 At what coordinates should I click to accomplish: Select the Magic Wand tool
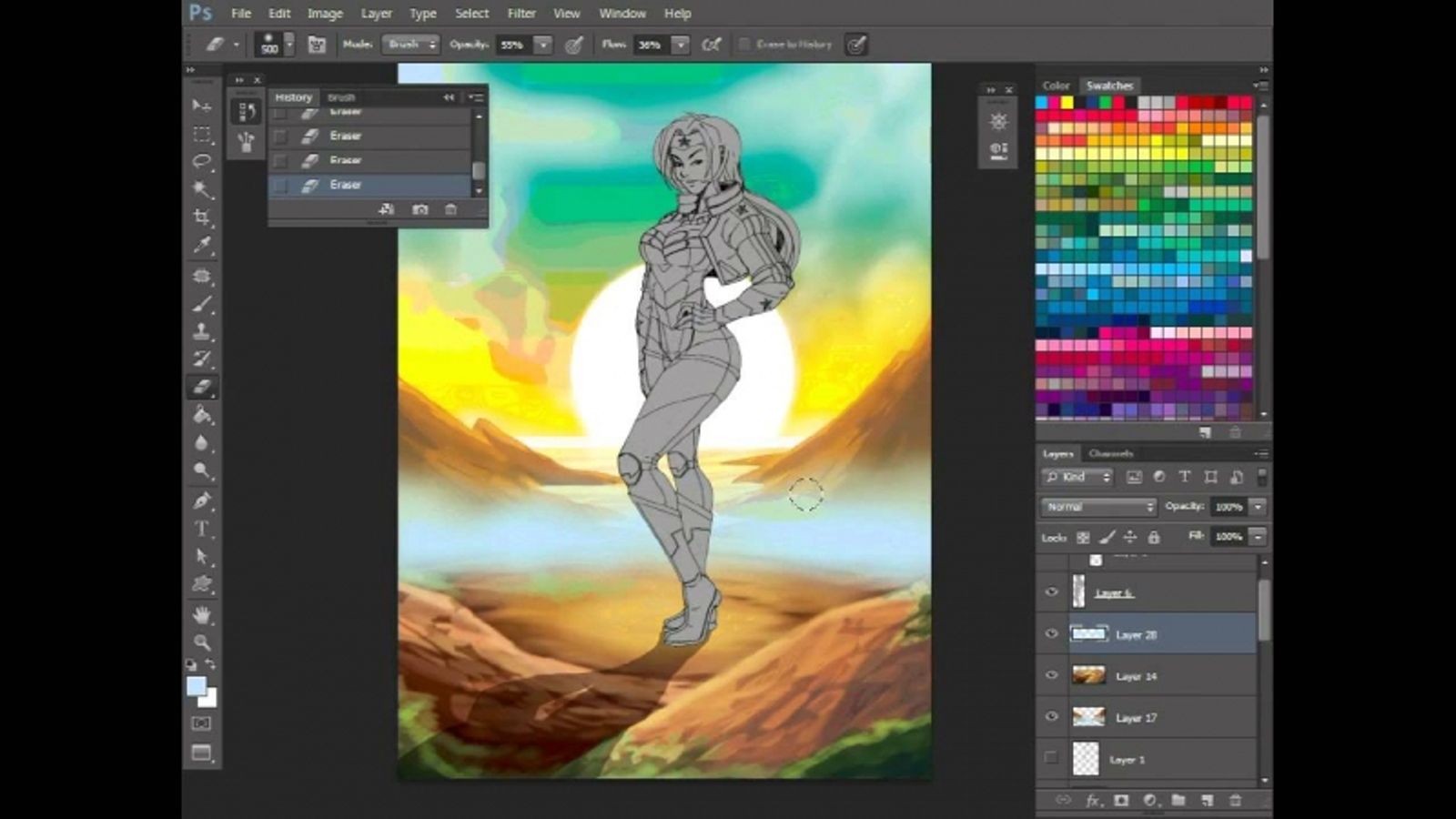coord(202,189)
